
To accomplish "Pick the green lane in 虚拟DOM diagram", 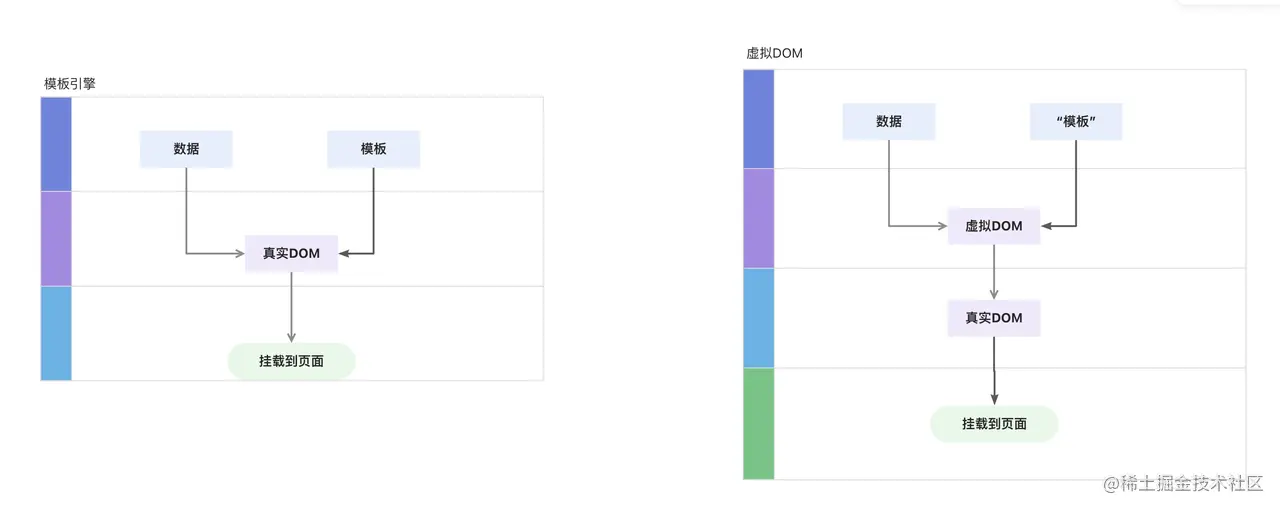I will pyautogui.click(x=759, y=423).
